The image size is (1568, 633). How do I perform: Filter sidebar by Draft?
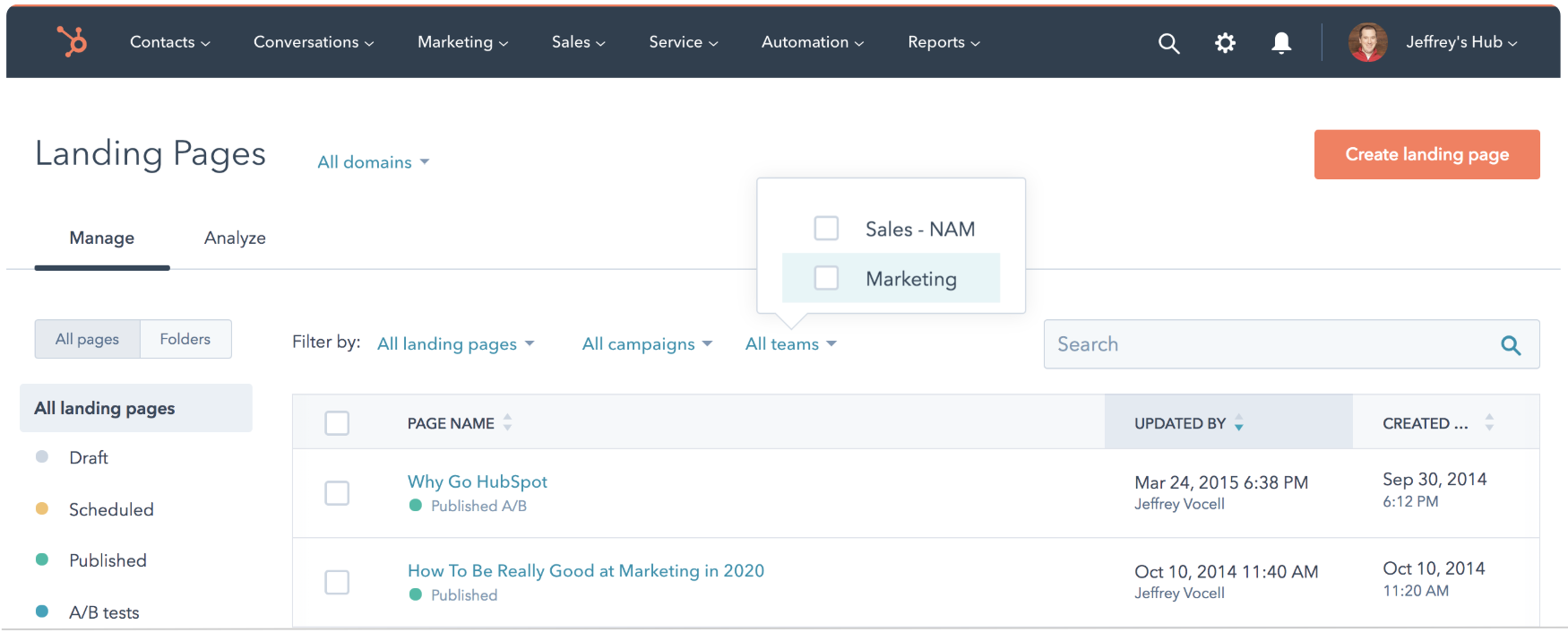pos(89,457)
